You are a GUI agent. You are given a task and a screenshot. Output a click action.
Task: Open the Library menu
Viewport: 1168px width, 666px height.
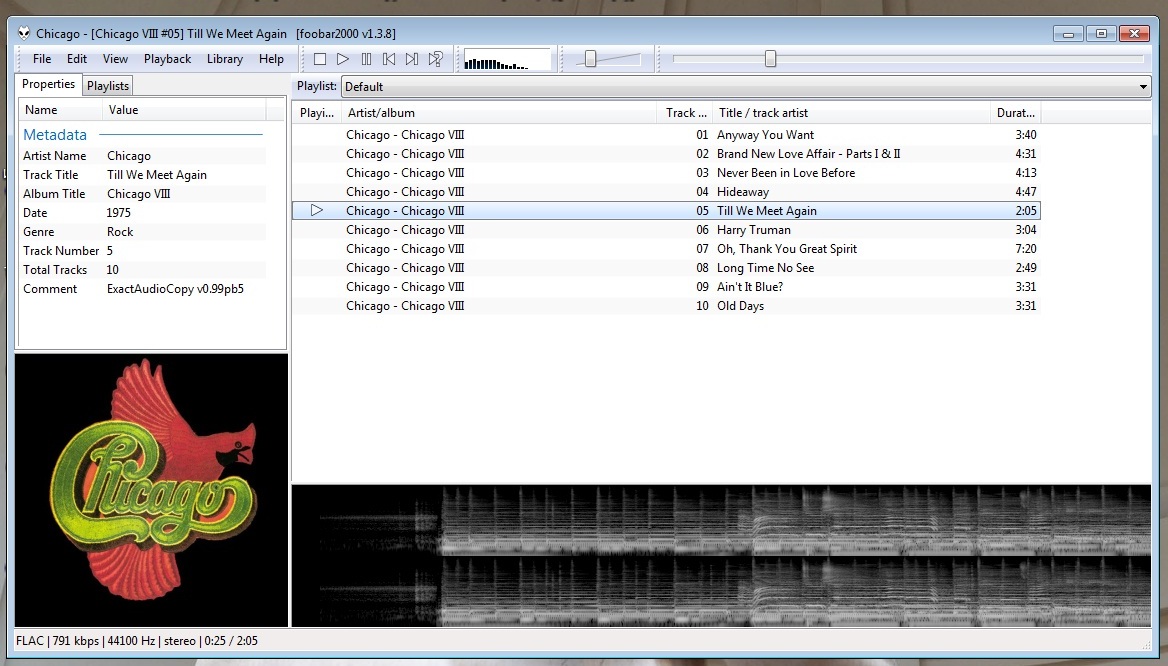(224, 59)
